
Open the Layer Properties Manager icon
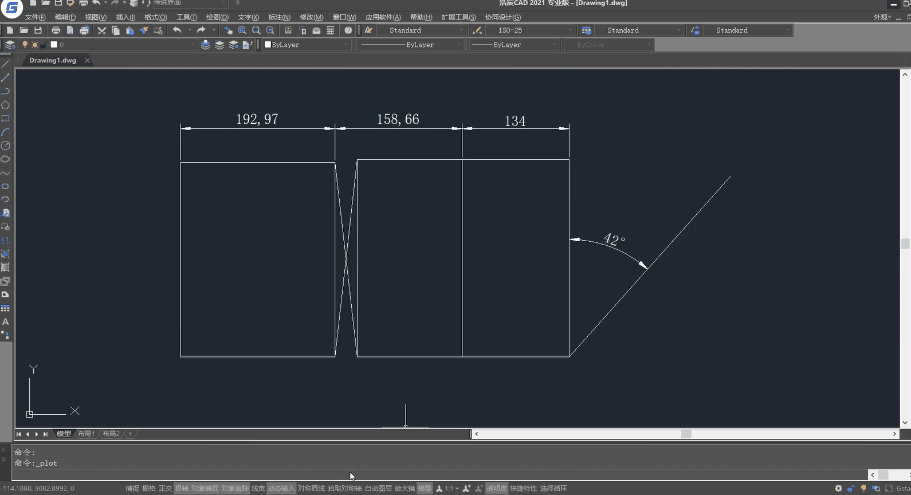pos(10,45)
